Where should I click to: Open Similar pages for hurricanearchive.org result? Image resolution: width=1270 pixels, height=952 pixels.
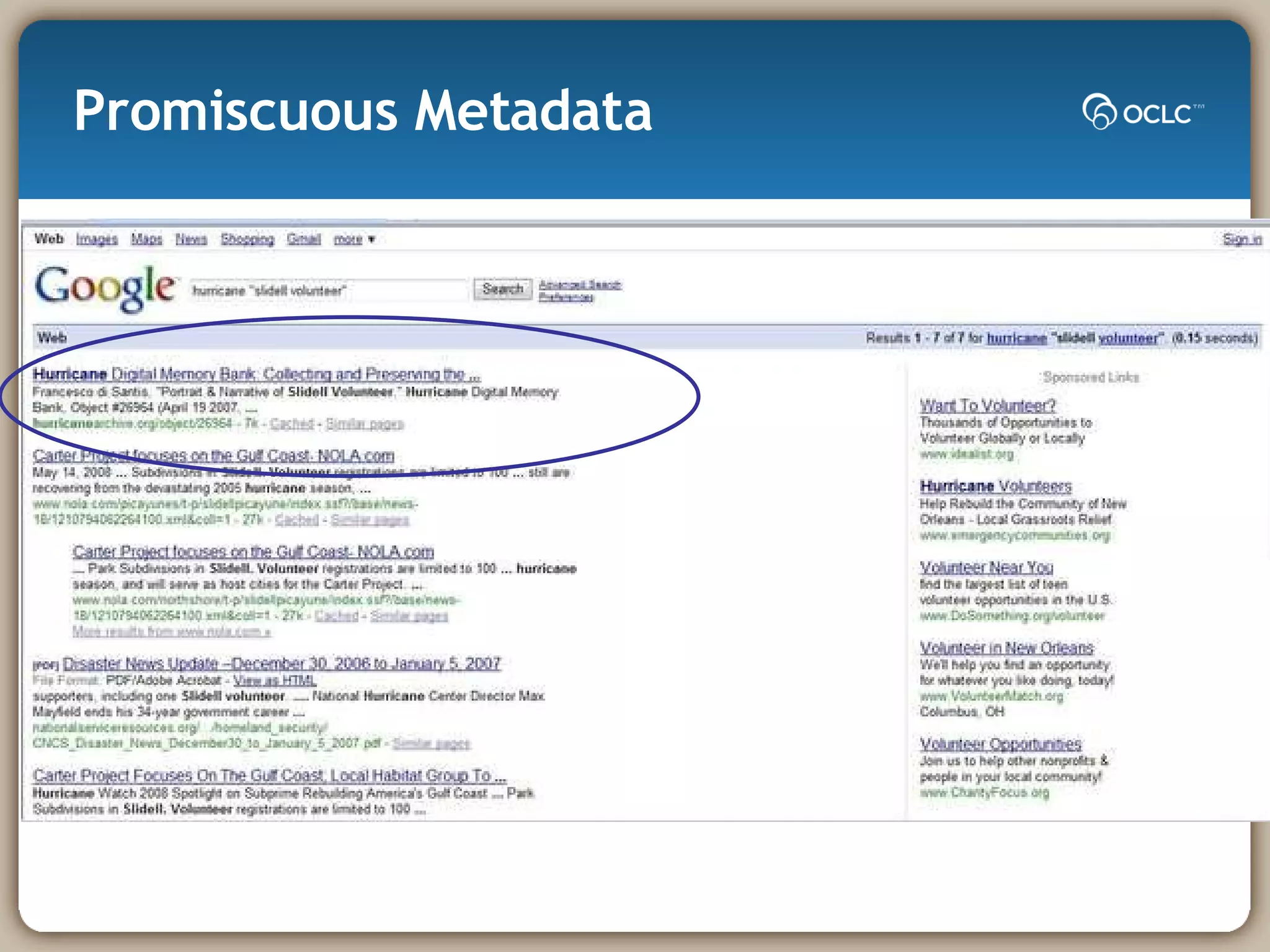(365, 424)
